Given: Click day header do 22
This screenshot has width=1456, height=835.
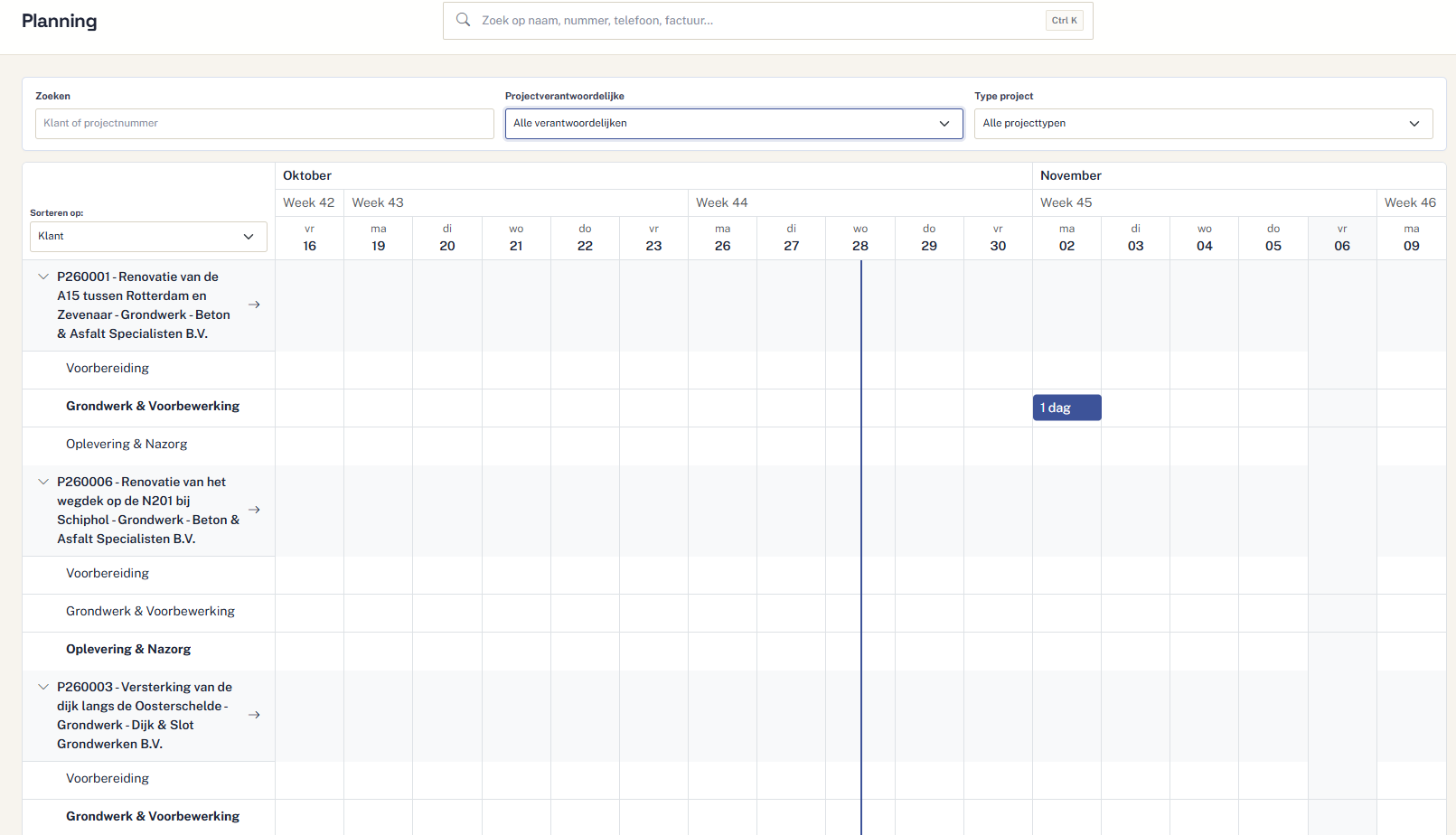Looking at the screenshot, I should point(586,239).
